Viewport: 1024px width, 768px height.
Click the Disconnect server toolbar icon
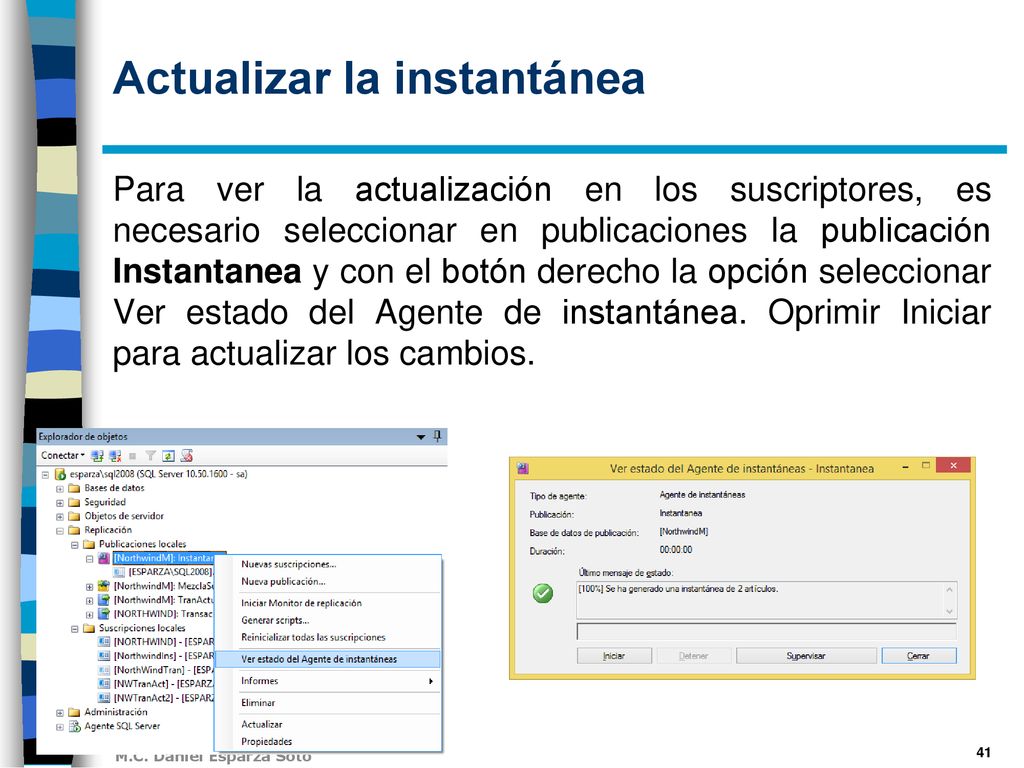pyautogui.click(x=115, y=456)
